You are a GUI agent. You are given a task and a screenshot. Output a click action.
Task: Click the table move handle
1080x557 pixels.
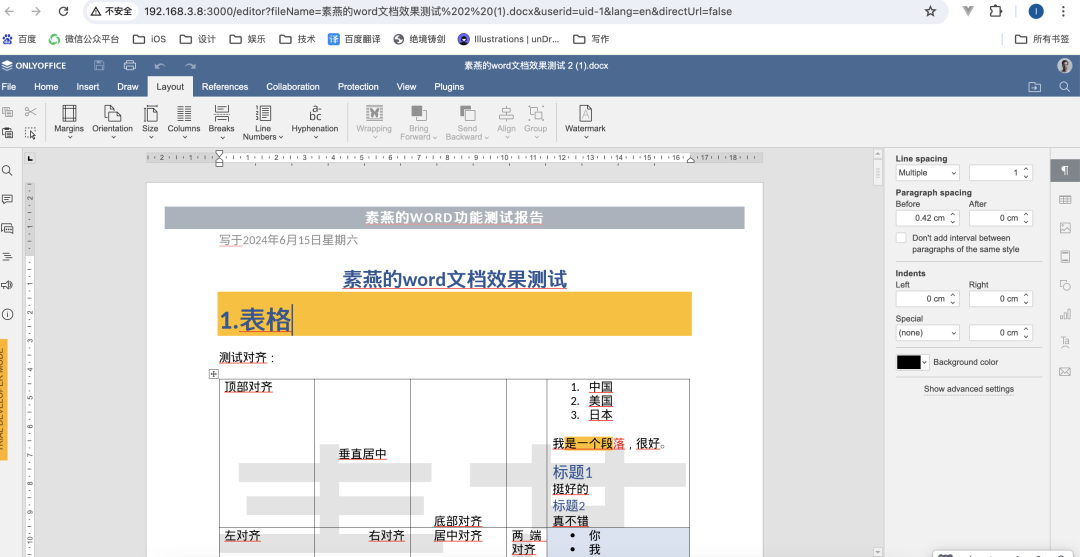pyautogui.click(x=214, y=373)
